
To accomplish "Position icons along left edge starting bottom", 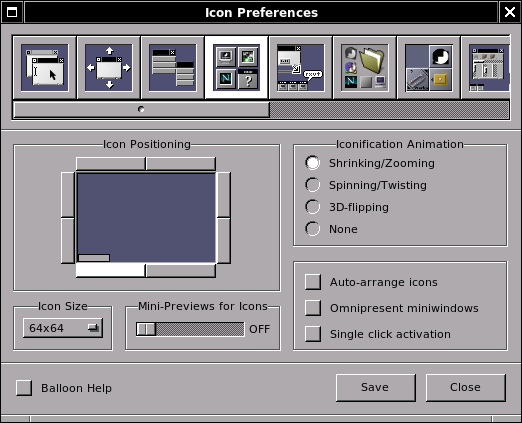I will (x=68, y=241).
